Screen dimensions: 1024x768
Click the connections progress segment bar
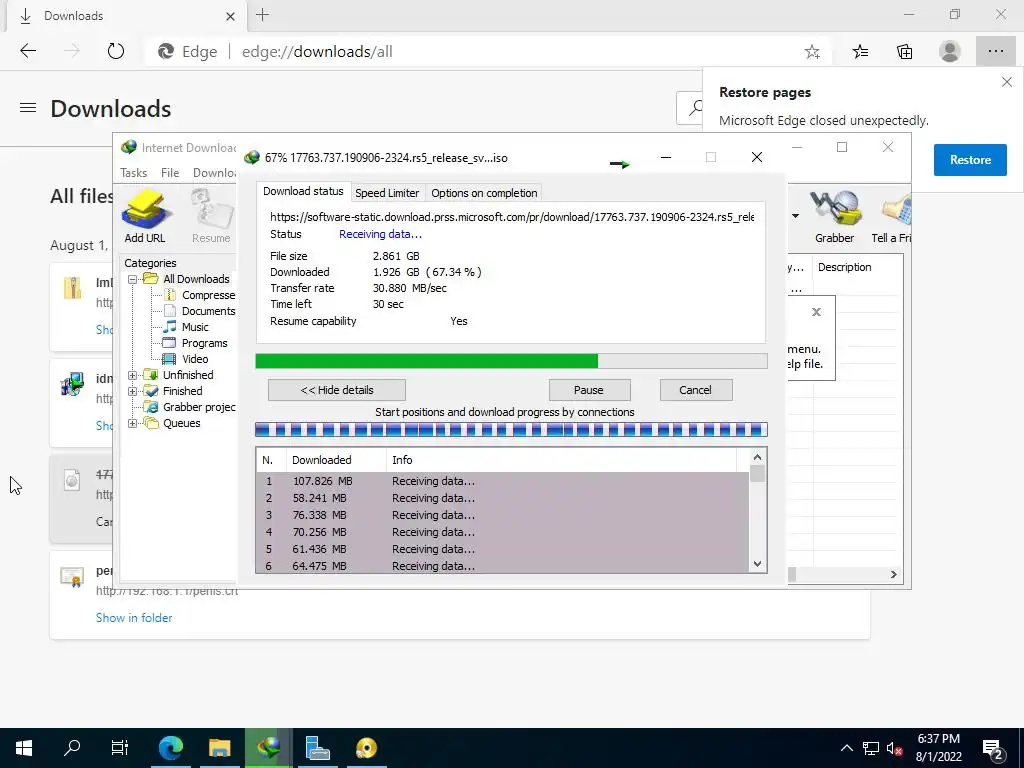click(511, 430)
